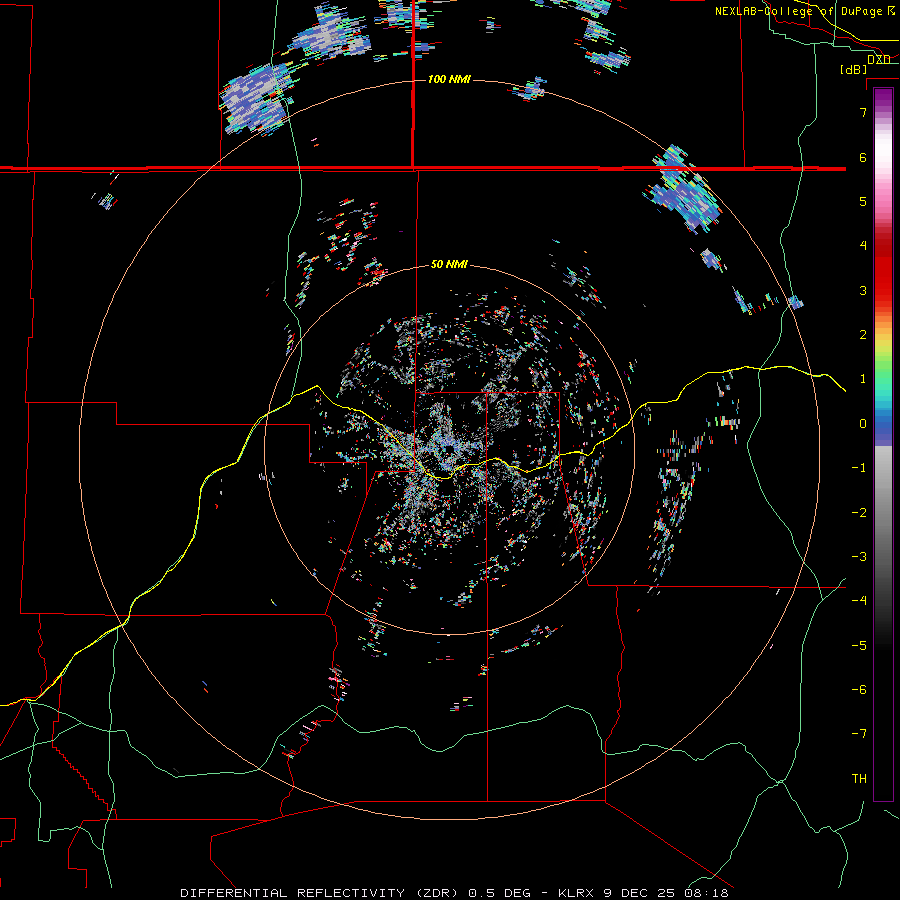Click the 1 dB scale value

863,379
